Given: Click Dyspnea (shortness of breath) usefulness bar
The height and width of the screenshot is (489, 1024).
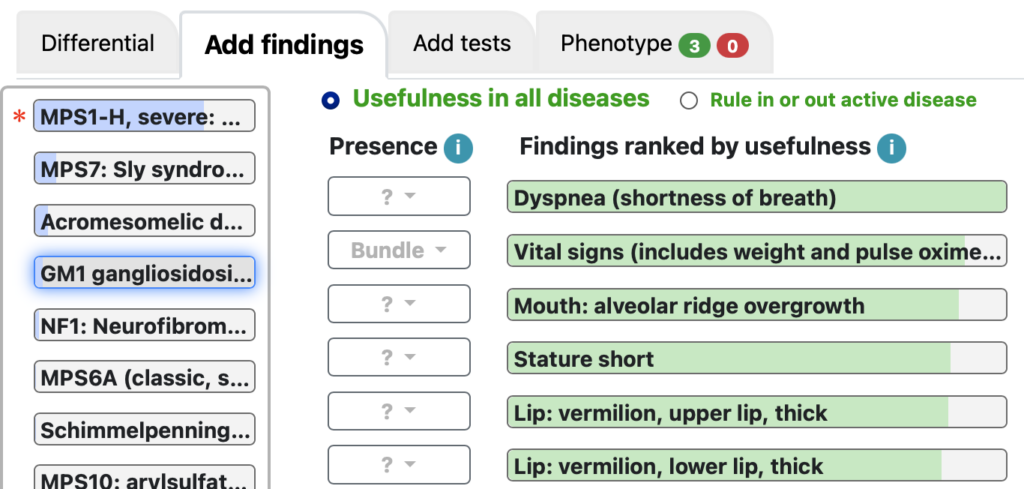Looking at the screenshot, I should (757, 197).
